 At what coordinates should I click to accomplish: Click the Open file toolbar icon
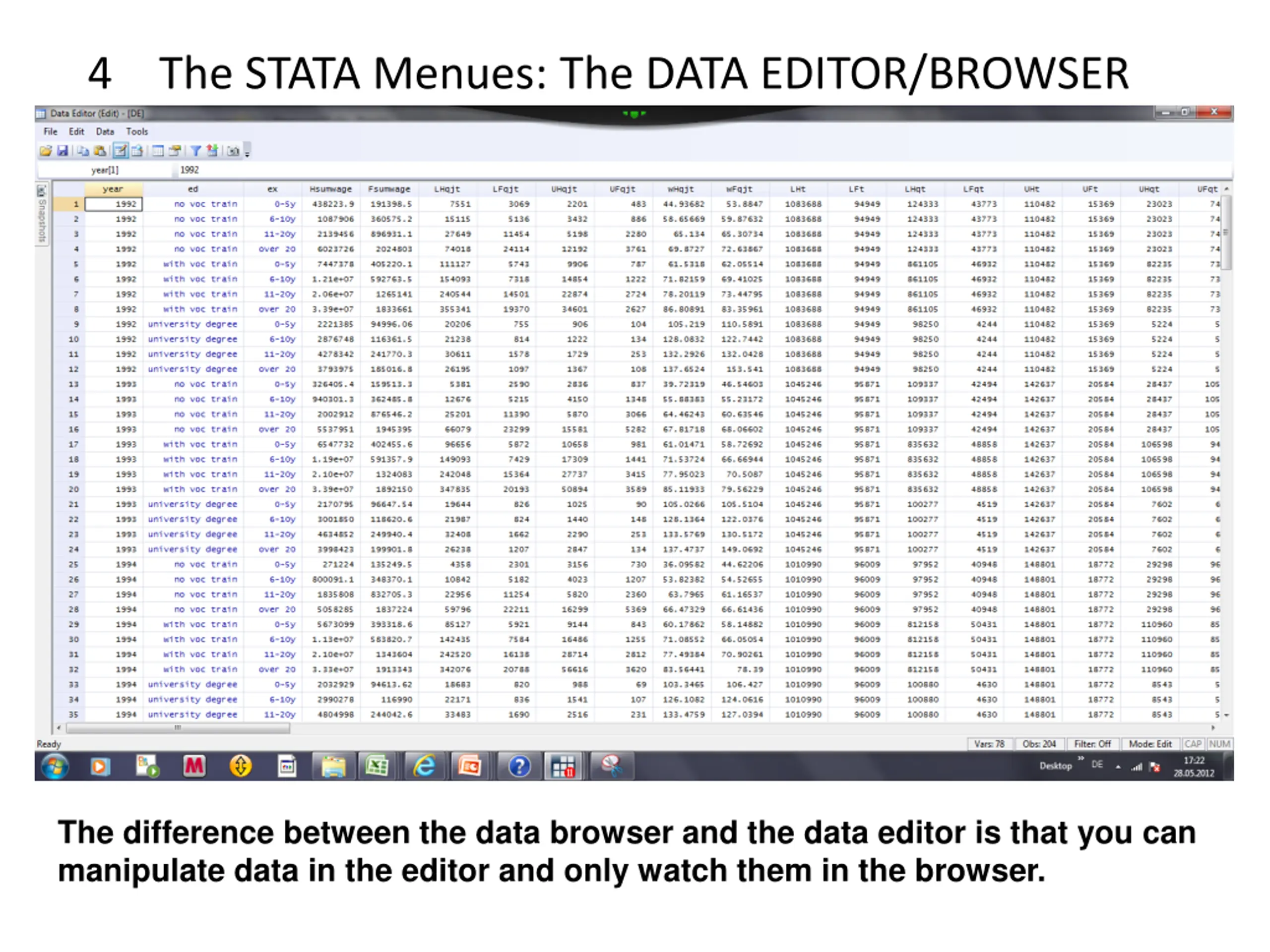(x=45, y=151)
